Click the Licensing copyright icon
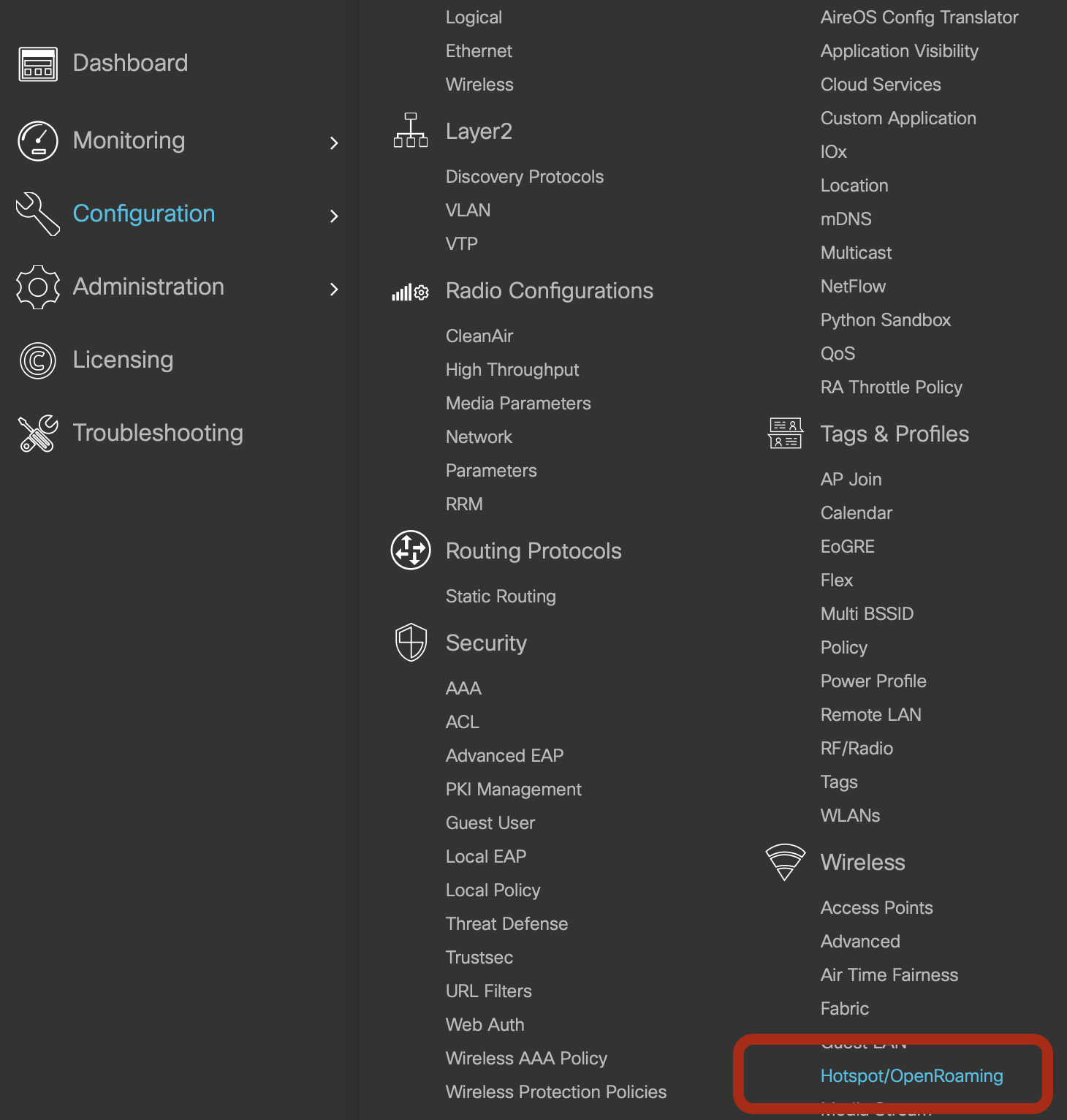The image size is (1067, 1120). coord(38,360)
